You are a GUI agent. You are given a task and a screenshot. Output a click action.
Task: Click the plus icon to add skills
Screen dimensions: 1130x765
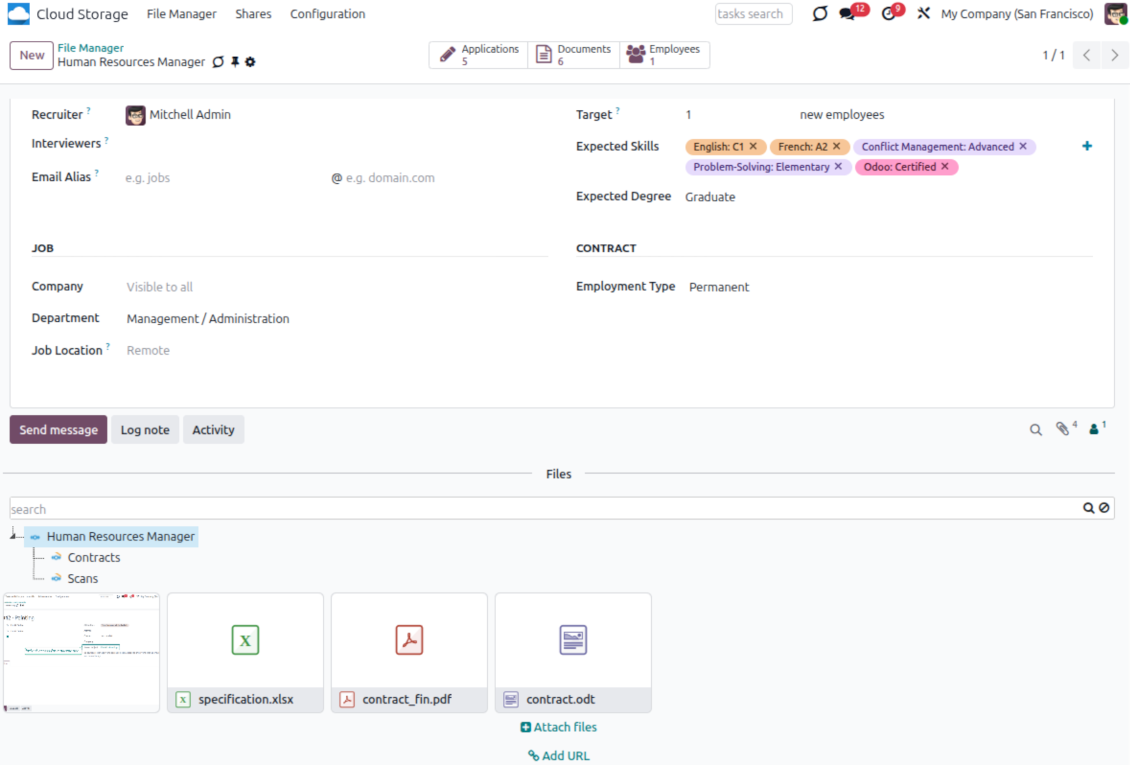(1087, 146)
